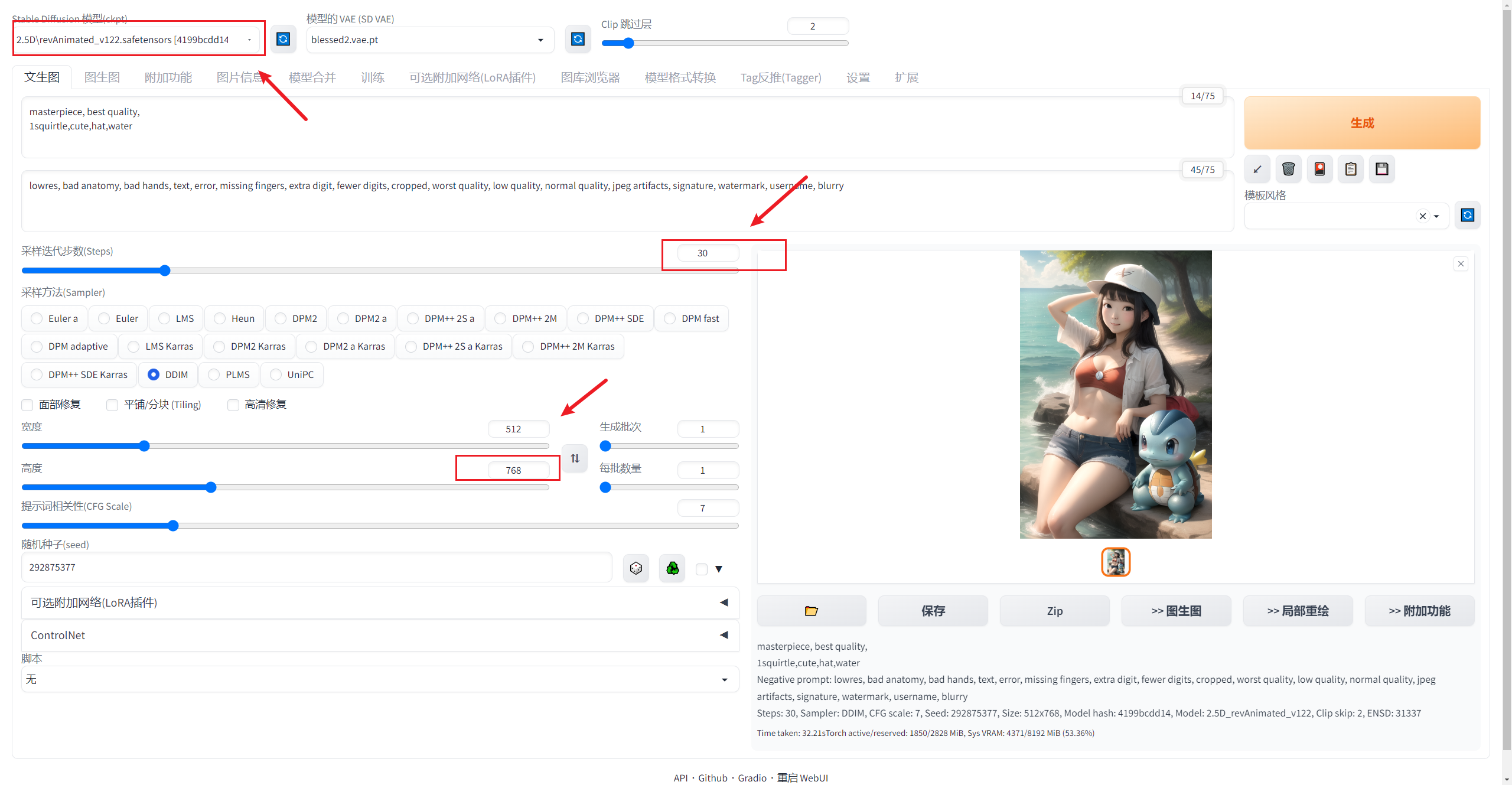Image resolution: width=1512 pixels, height=785 pixels.
Task: Switch to the 图生图 tab
Action: [102, 77]
